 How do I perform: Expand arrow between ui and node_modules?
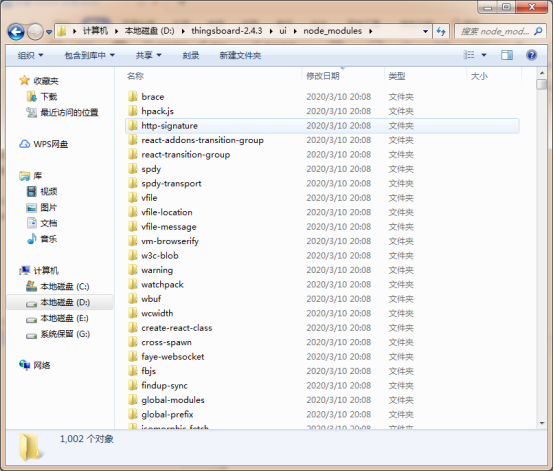295,31
